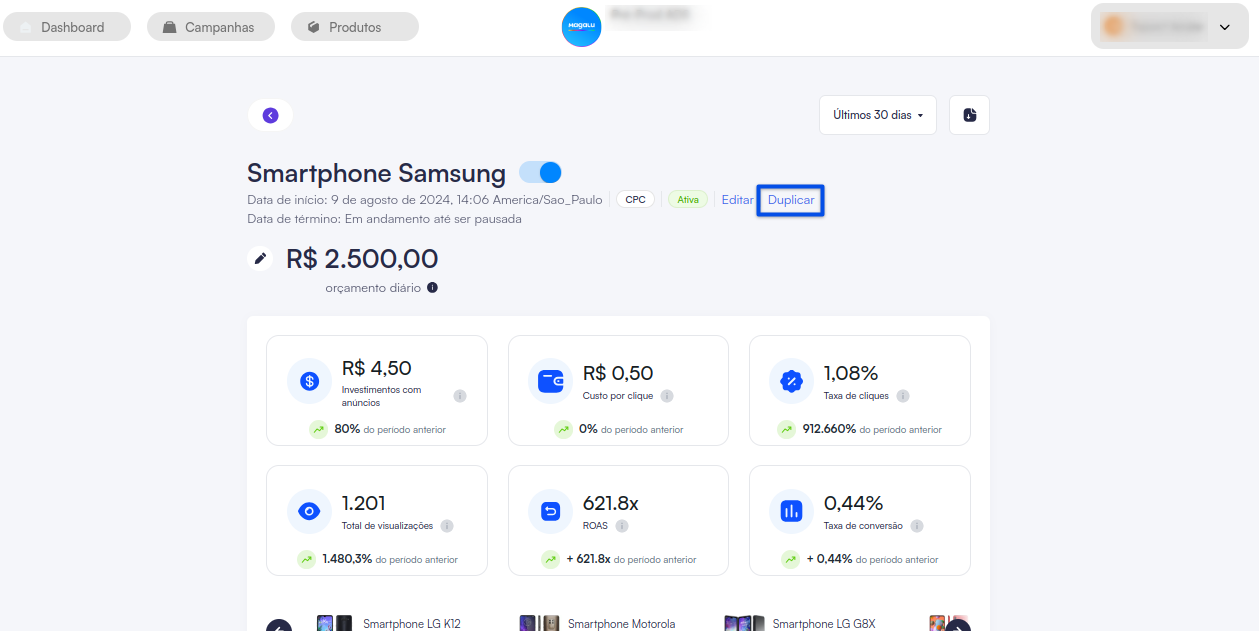The image size is (1259, 631).
Task: Open the Campanhas tab
Action: [x=211, y=27]
